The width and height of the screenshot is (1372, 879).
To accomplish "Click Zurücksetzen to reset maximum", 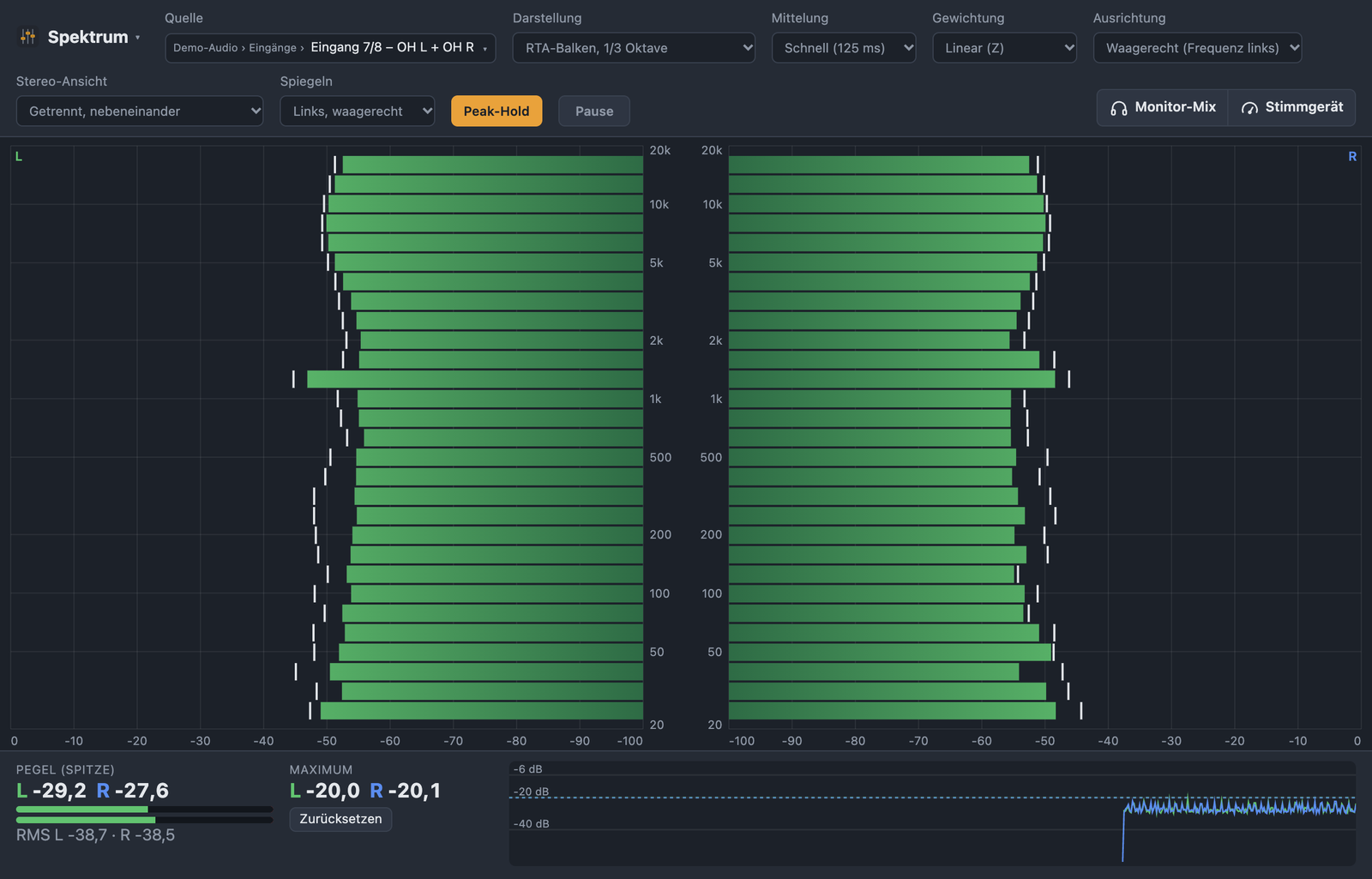I will pos(340,819).
